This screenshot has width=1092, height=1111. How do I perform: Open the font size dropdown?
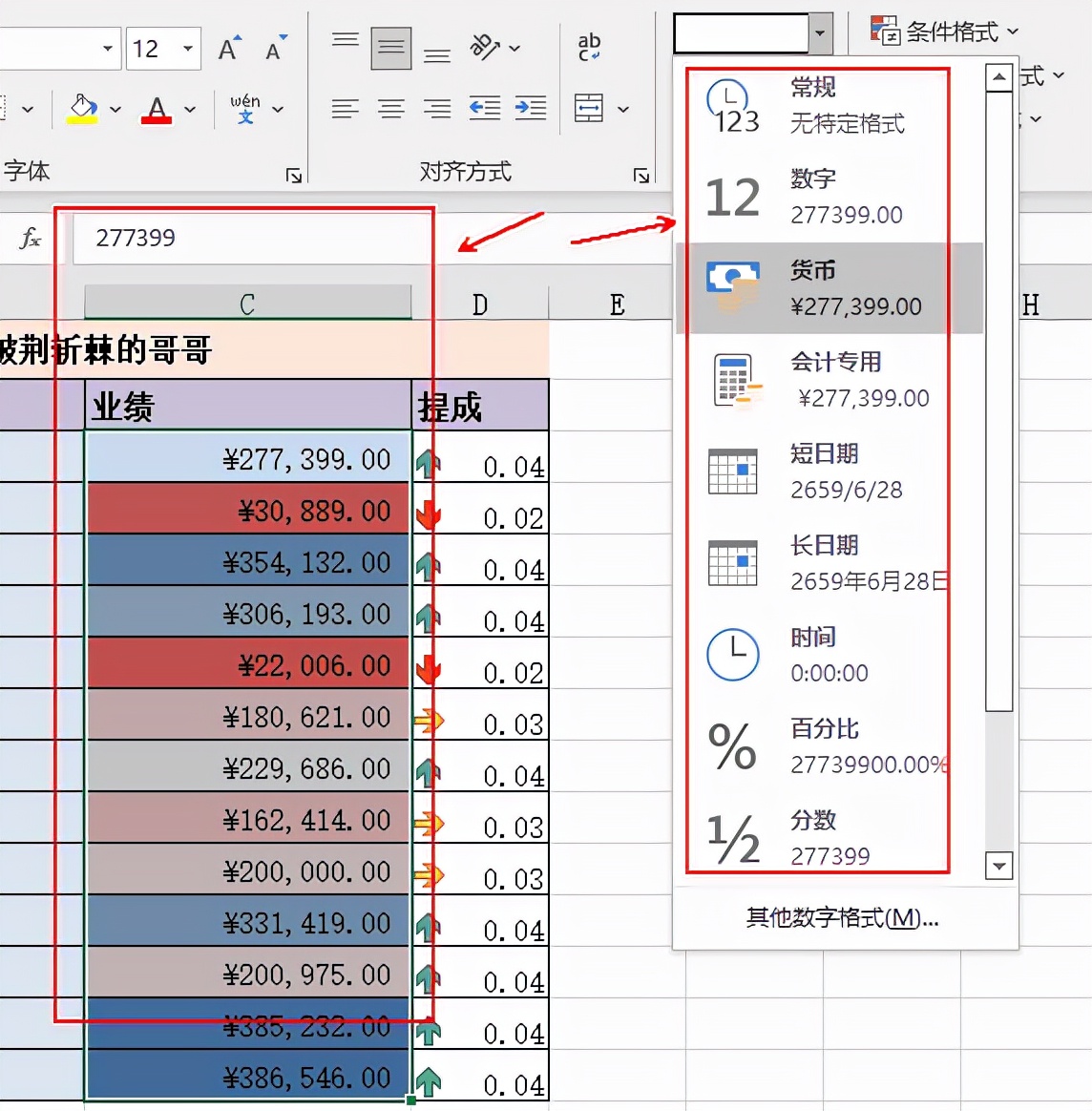(187, 49)
